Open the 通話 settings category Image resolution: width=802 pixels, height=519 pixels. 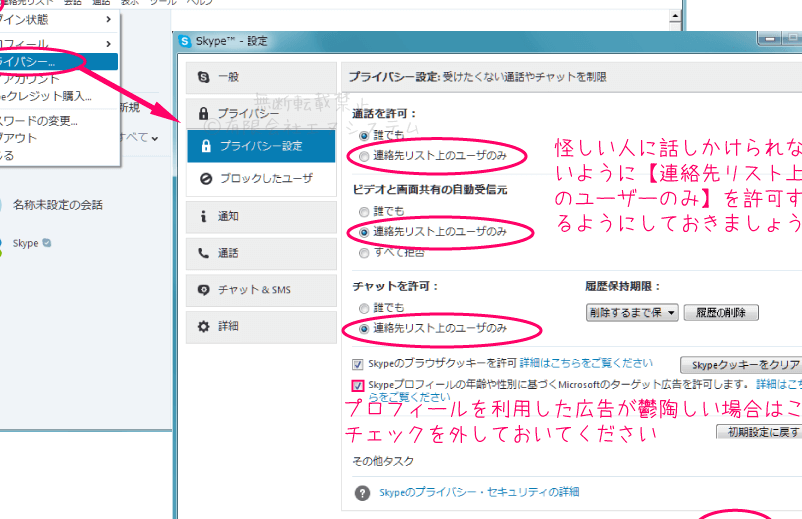[x=261, y=253]
